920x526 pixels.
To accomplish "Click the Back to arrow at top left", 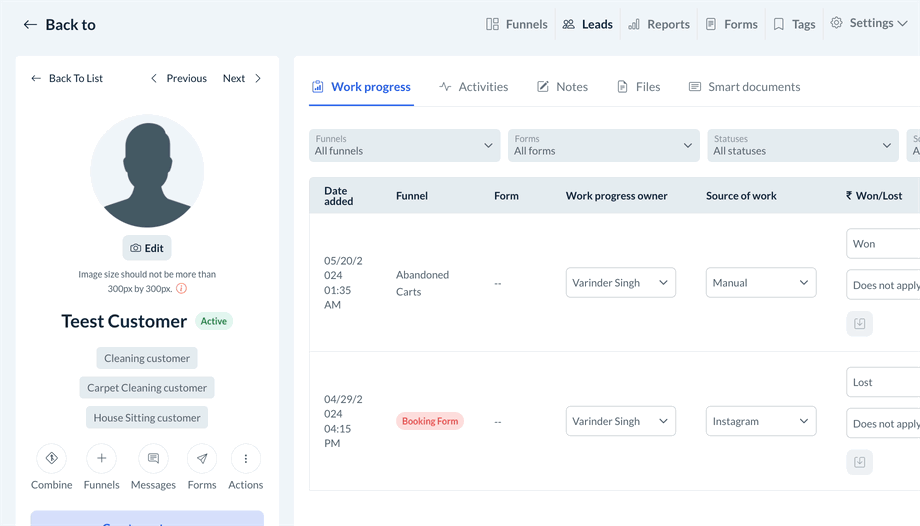I will (x=30, y=25).
